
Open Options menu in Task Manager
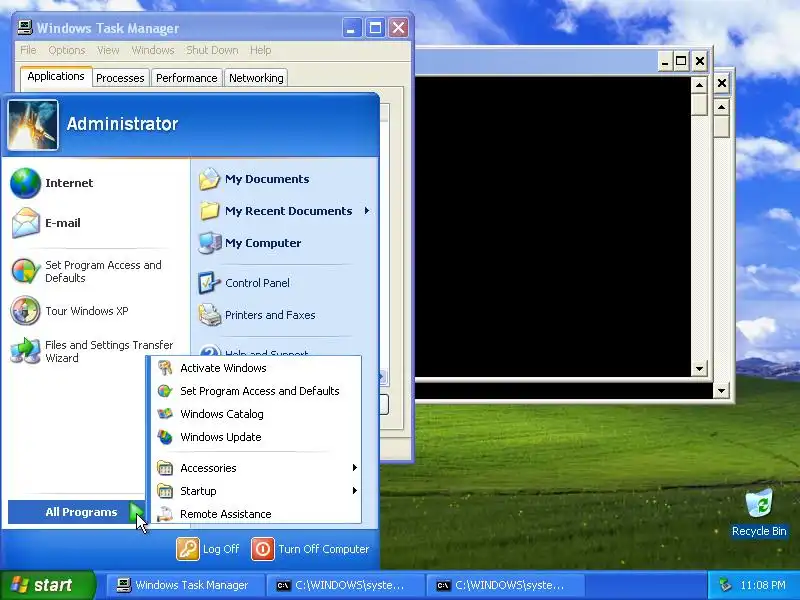pyautogui.click(x=67, y=50)
